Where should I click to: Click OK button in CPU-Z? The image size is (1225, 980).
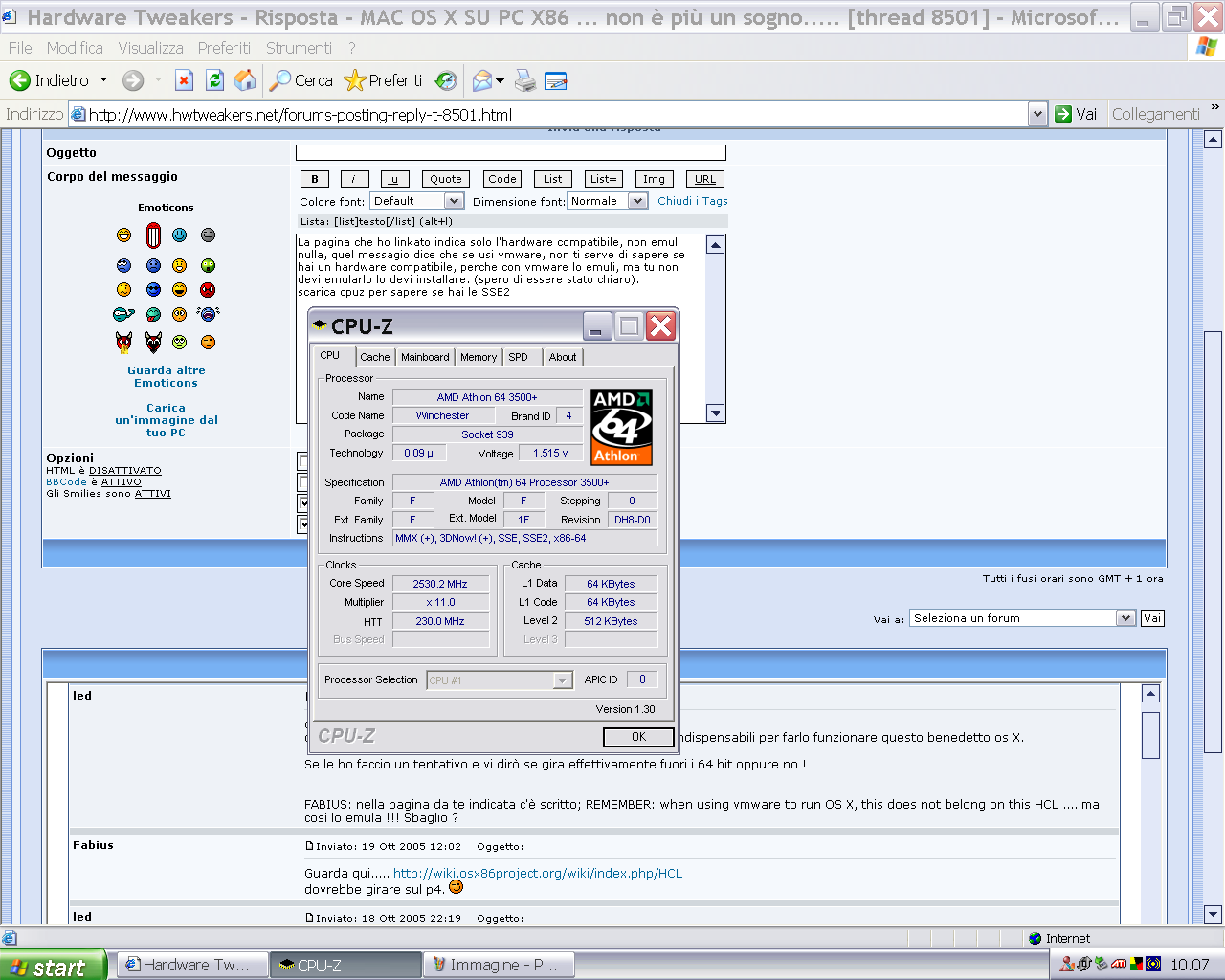638,737
